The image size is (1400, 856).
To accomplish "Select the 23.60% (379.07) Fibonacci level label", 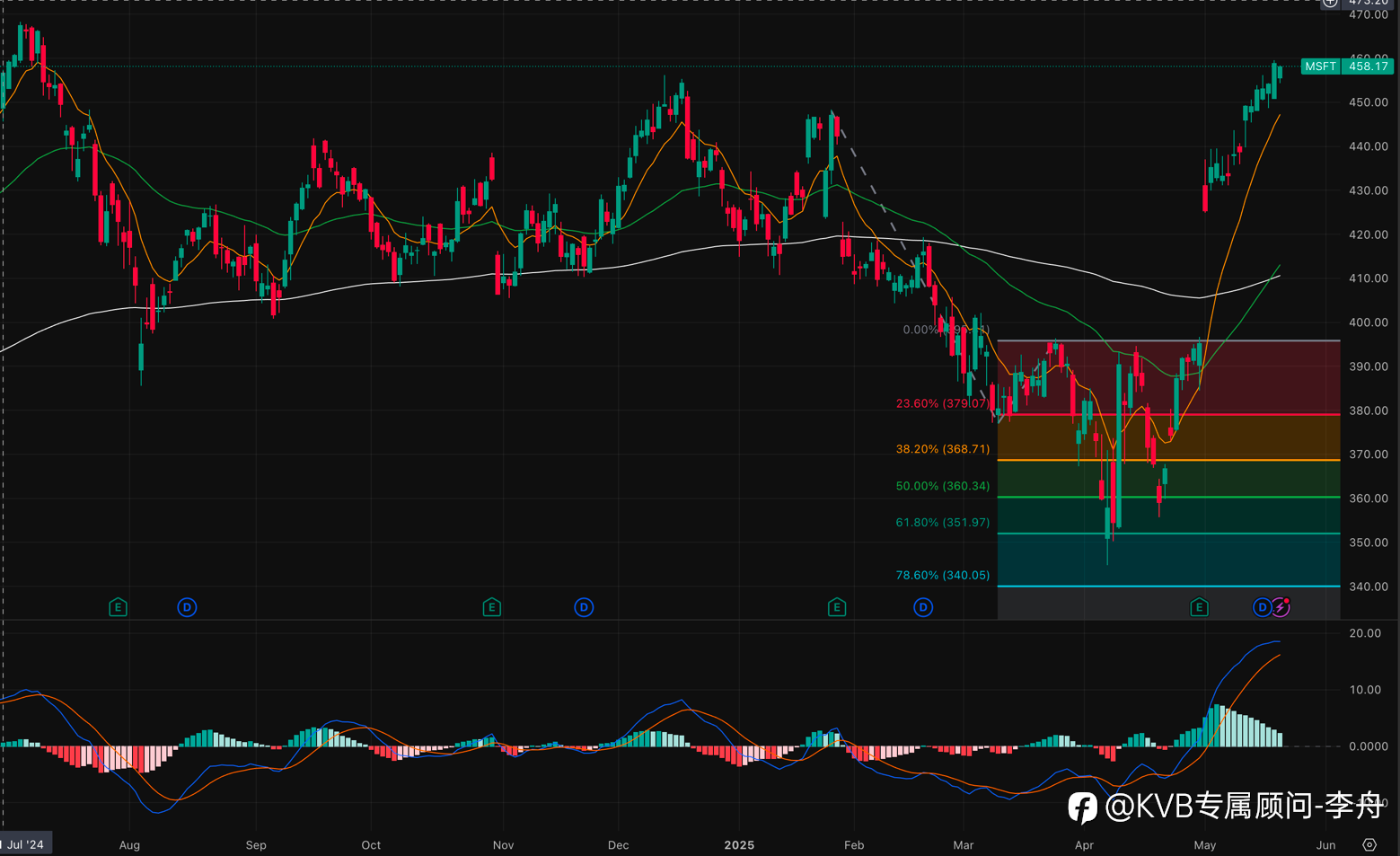I will [943, 403].
